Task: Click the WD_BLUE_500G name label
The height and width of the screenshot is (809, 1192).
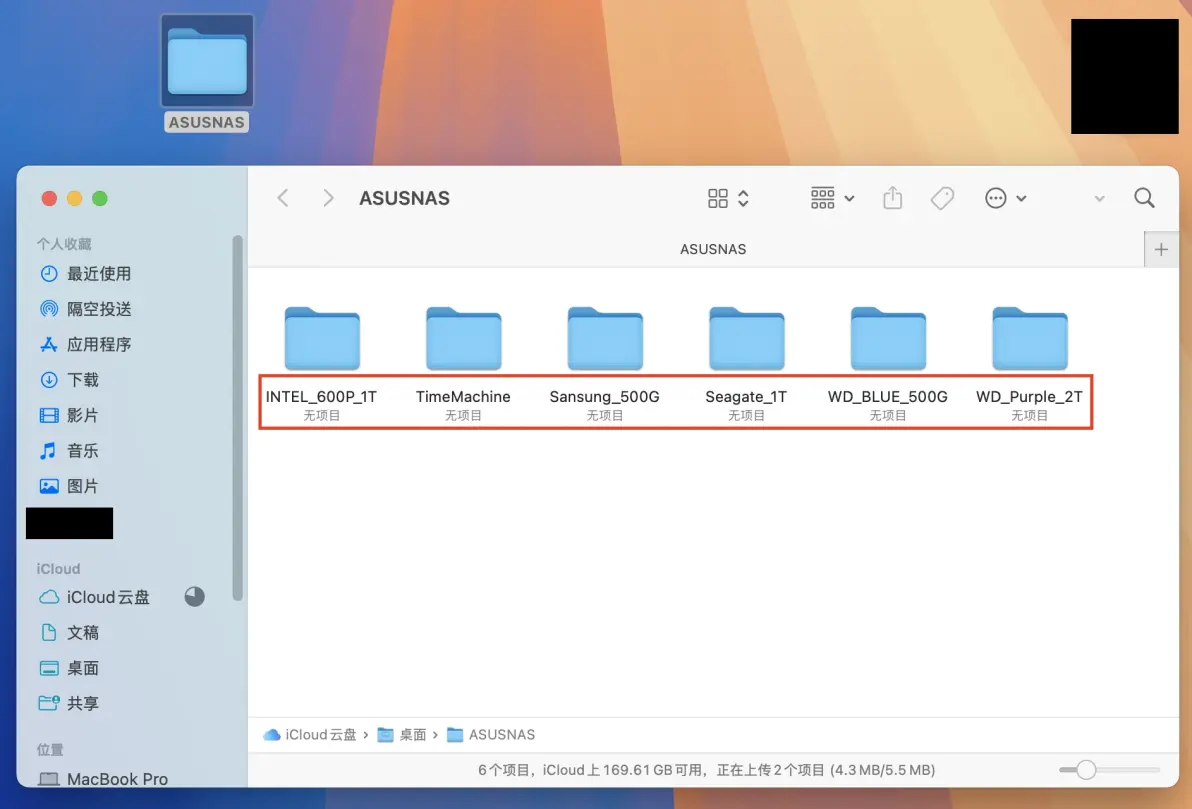Action: (887, 397)
